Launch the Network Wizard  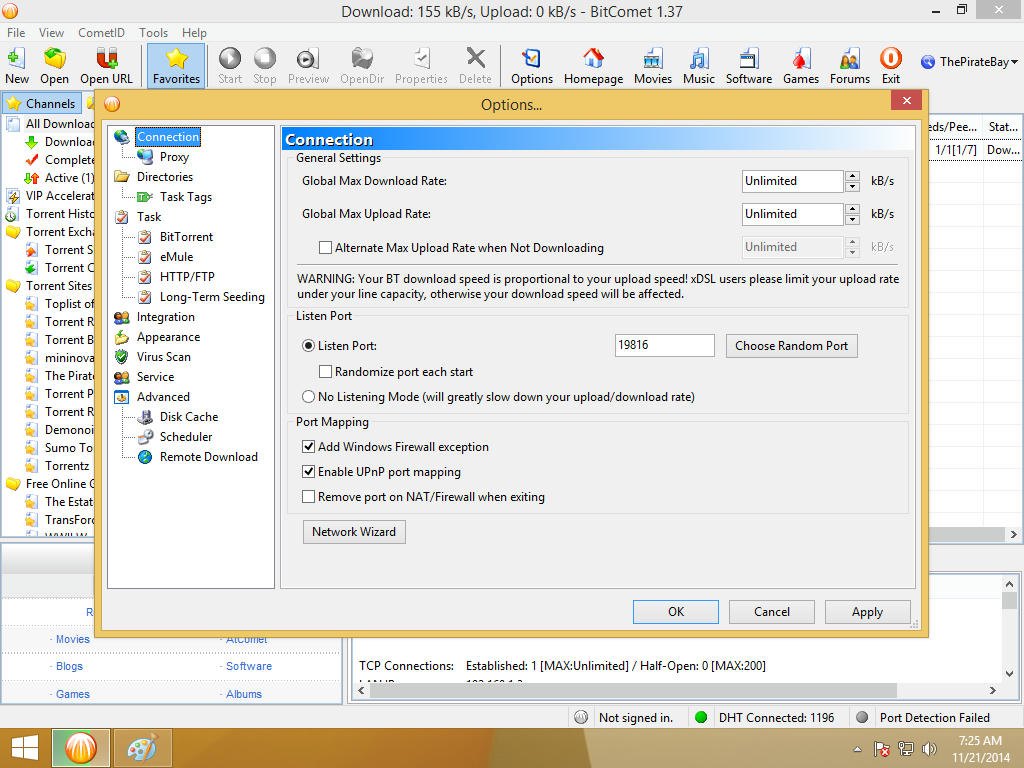[354, 532]
